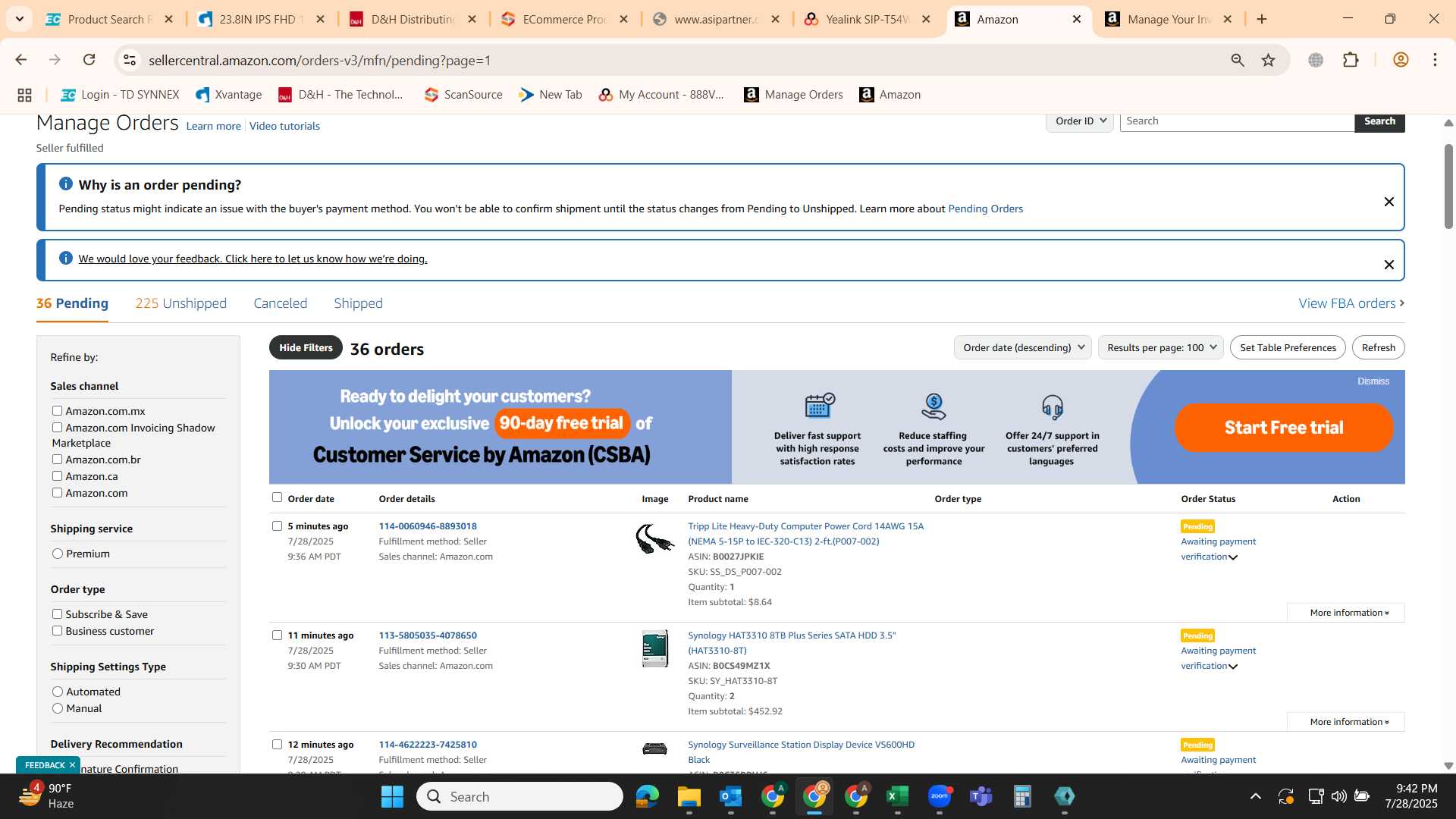Open Calculator from taskbar
Image resolution: width=1456 pixels, height=819 pixels.
1022,796
